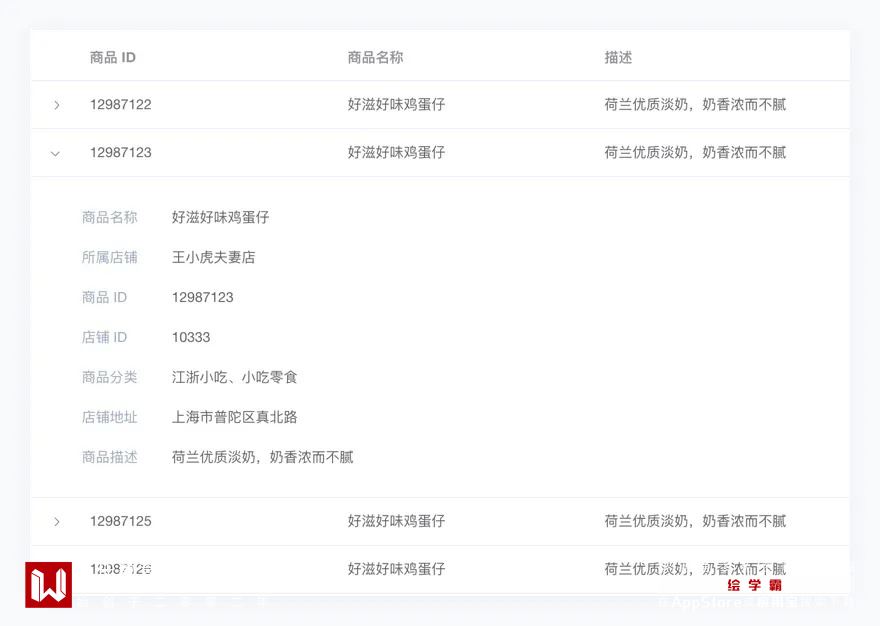
Task: Click the 描述 column header
Action: click(x=618, y=58)
